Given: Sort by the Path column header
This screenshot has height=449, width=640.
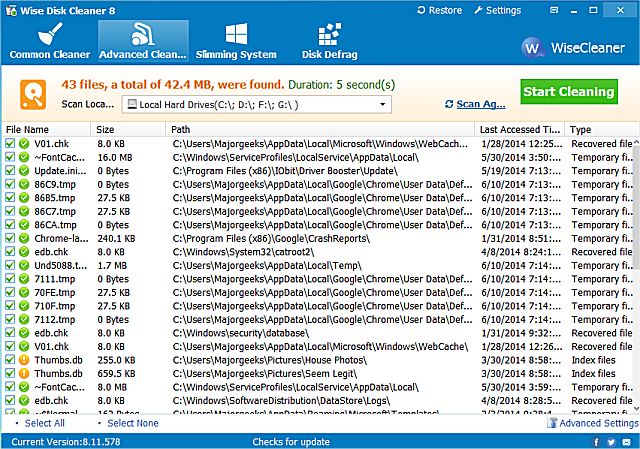Looking at the screenshot, I should point(320,129).
